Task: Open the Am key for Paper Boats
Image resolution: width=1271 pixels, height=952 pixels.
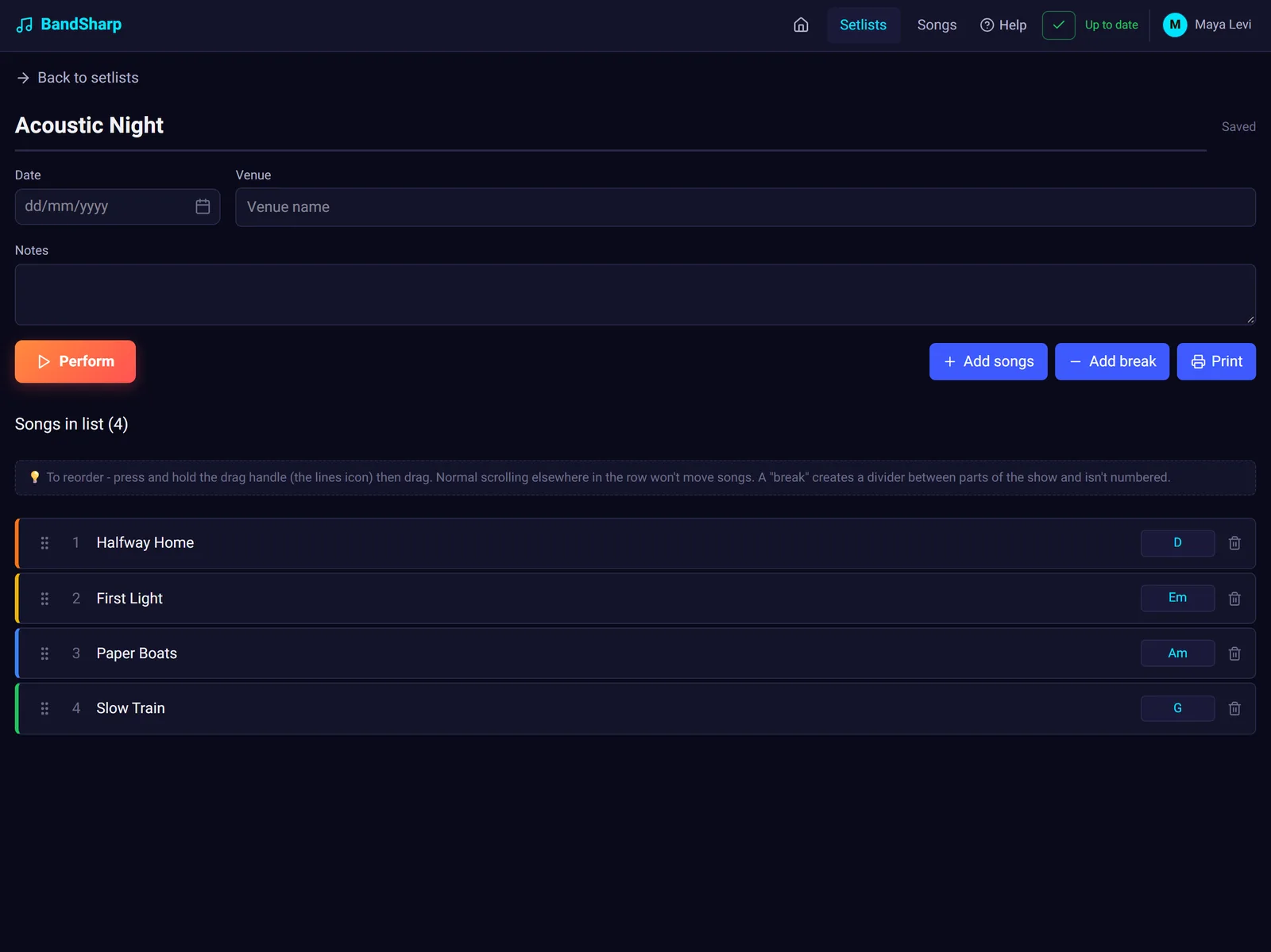Action: [x=1177, y=653]
